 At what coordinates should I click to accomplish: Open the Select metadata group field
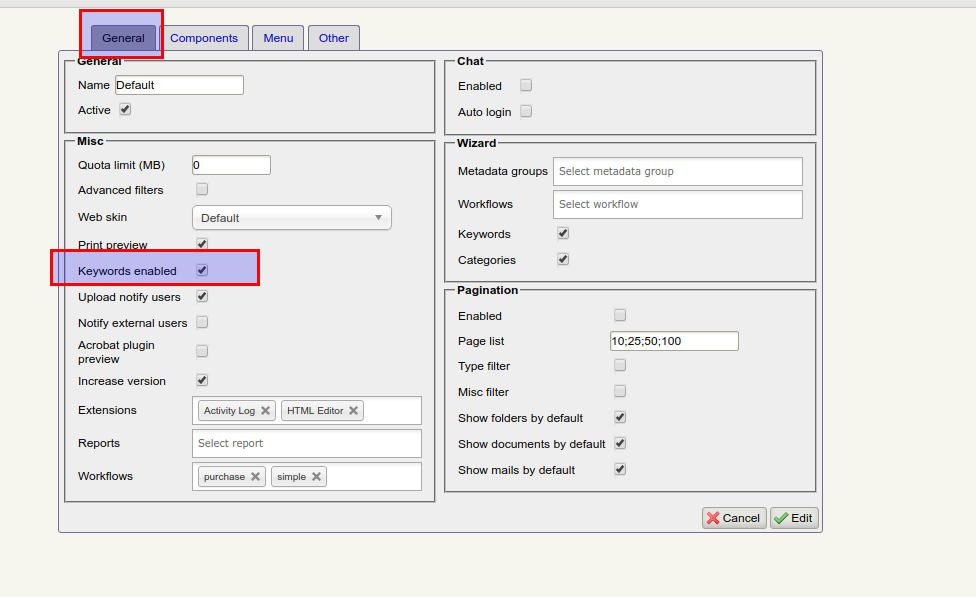pyautogui.click(x=677, y=171)
